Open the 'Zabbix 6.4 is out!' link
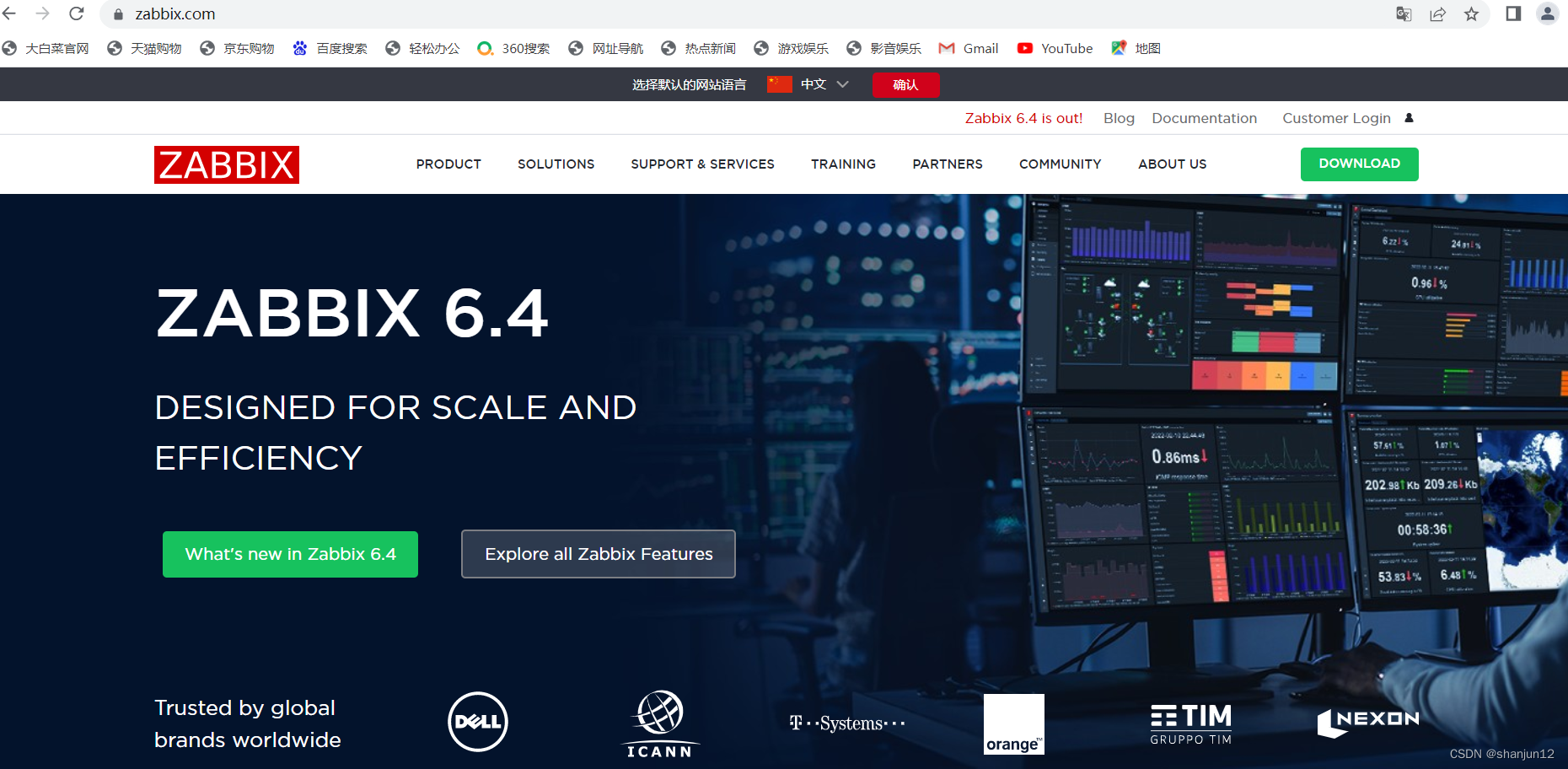1568x769 pixels. [1023, 118]
